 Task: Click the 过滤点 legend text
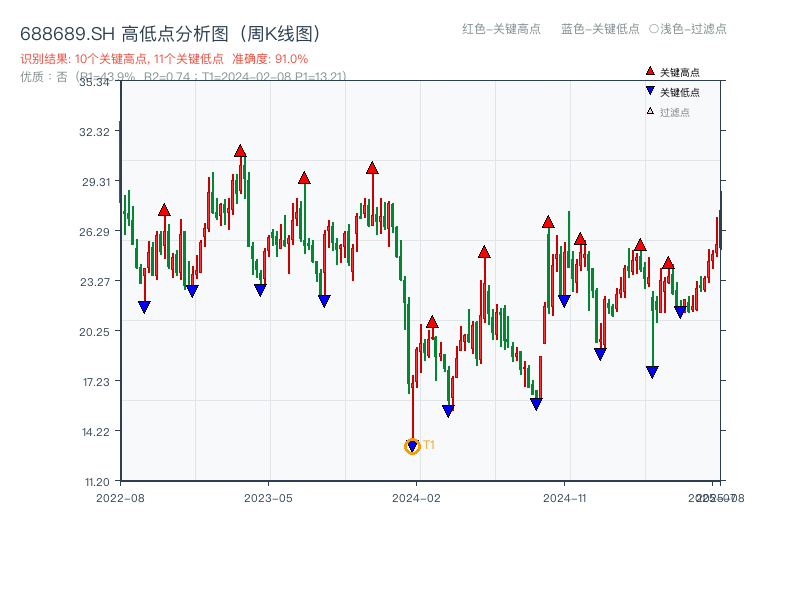[674, 112]
